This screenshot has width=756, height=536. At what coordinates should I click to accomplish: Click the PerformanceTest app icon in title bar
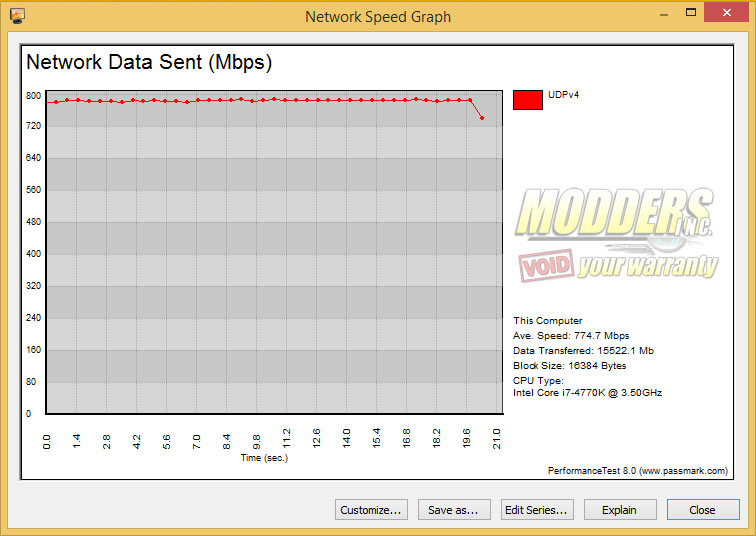(17, 16)
